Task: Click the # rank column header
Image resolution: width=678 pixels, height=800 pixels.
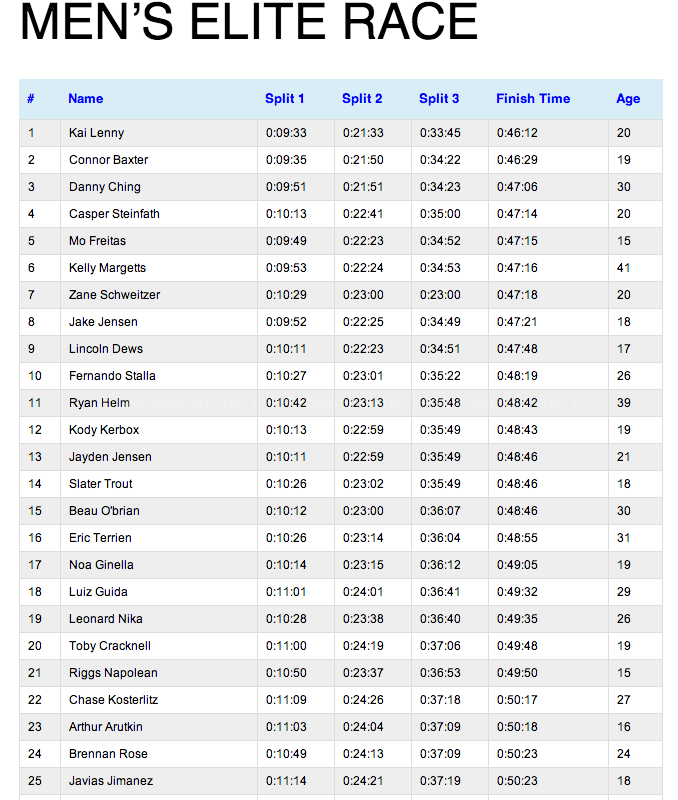Action: tap(31, 99)
